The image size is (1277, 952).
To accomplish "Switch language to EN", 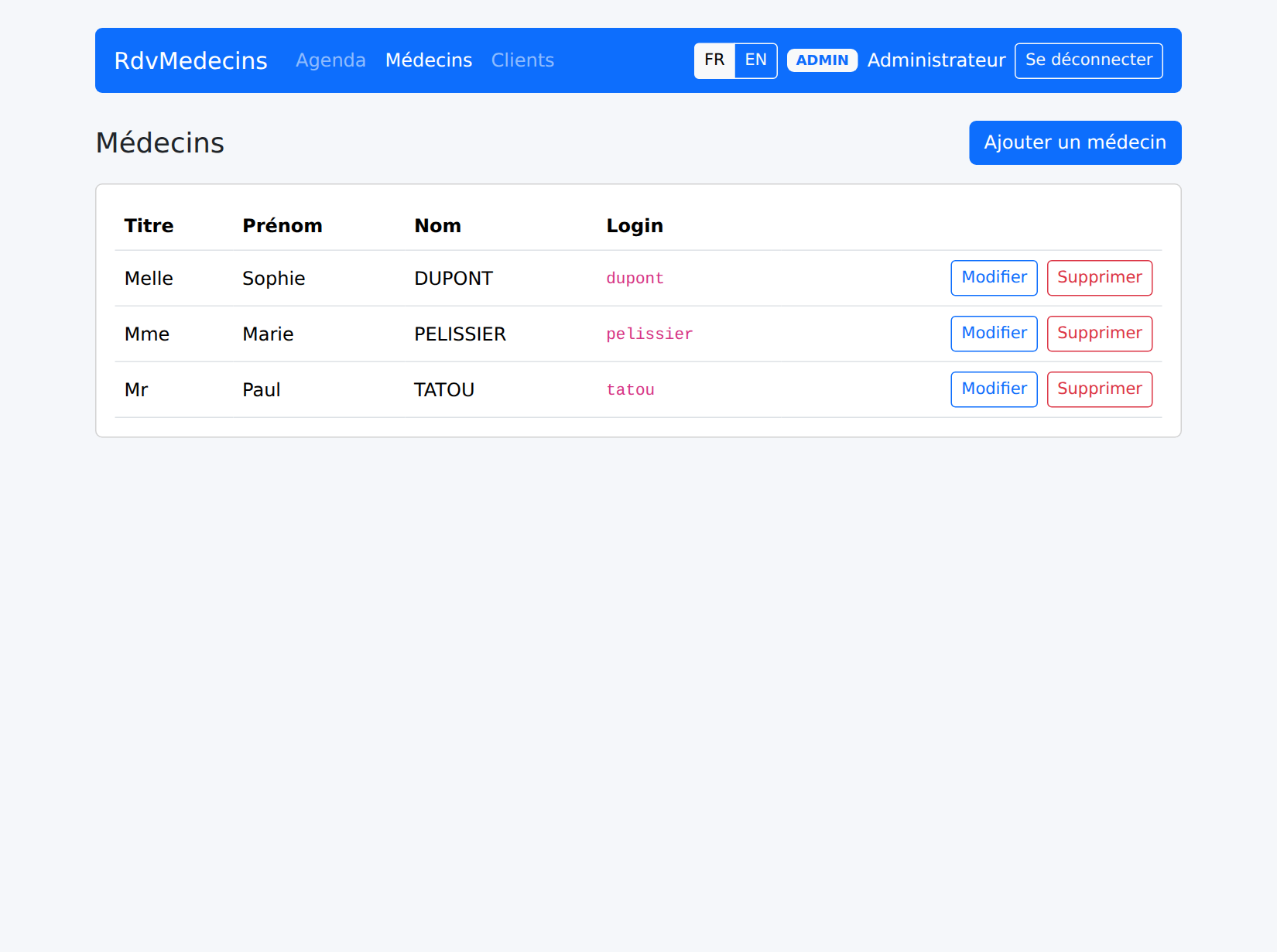I will [756, 60].
